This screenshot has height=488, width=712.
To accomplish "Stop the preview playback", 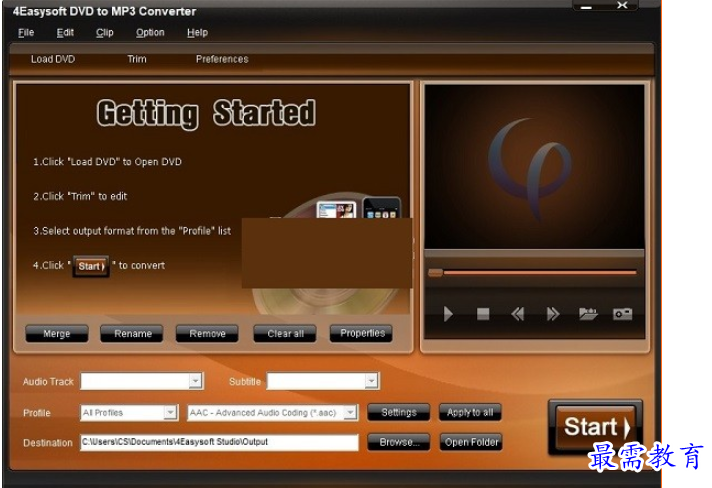I will click(483, 314).
